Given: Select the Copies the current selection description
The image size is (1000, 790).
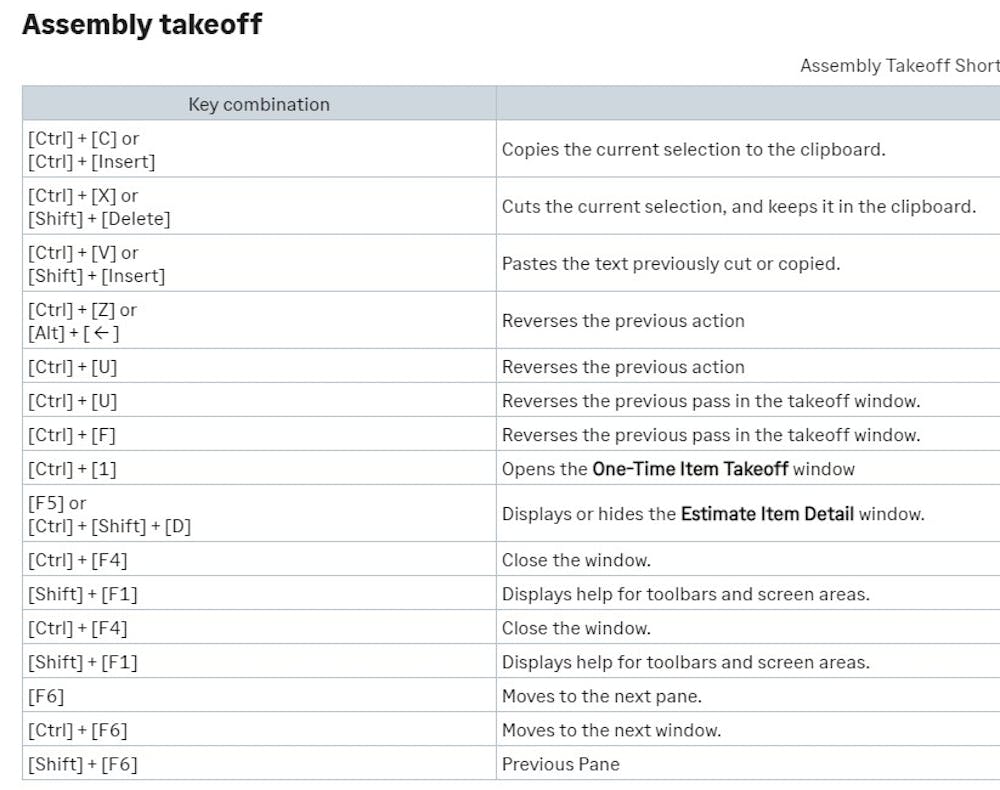Looking at the screenshot, I should pyautogui.click(x=693, y=150).
